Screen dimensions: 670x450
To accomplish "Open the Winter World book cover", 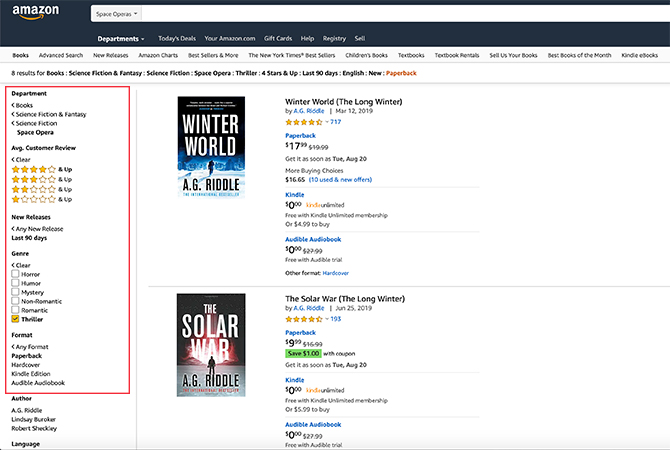I will tap(211, 147).
